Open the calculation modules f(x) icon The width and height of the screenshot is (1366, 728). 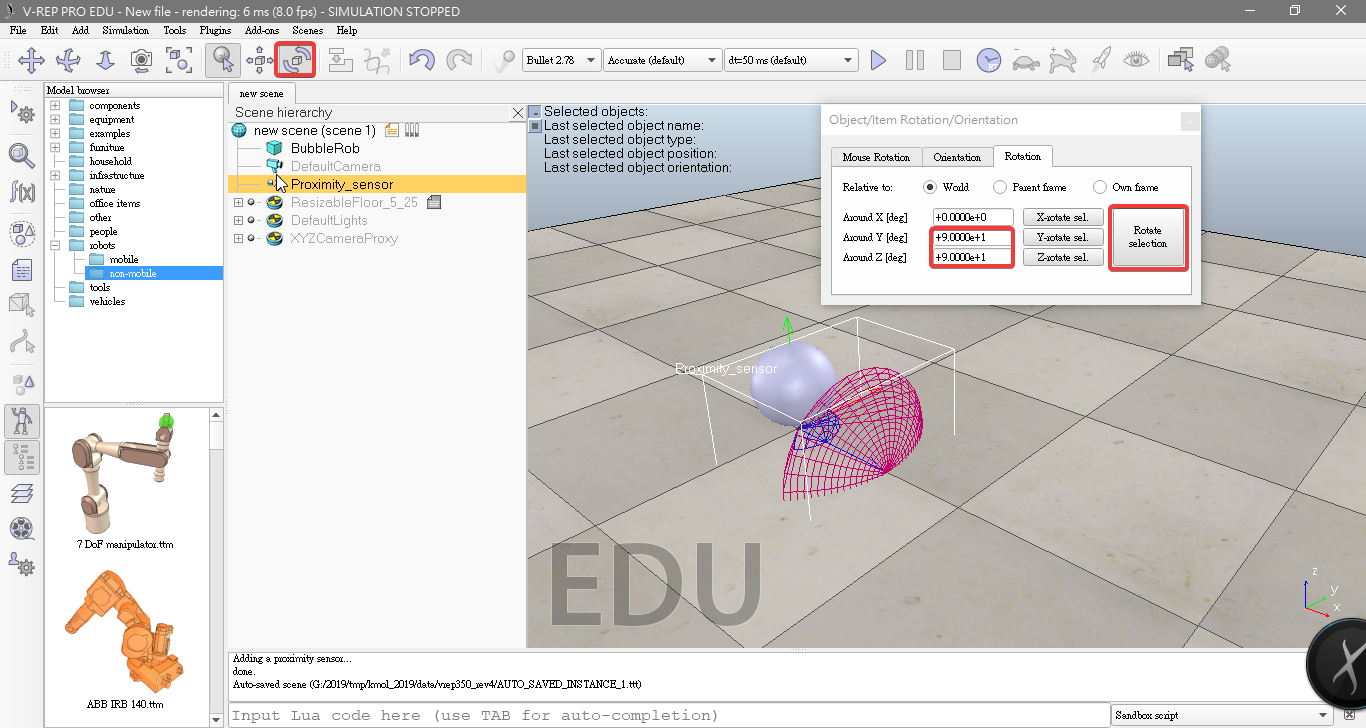[22, 191]
